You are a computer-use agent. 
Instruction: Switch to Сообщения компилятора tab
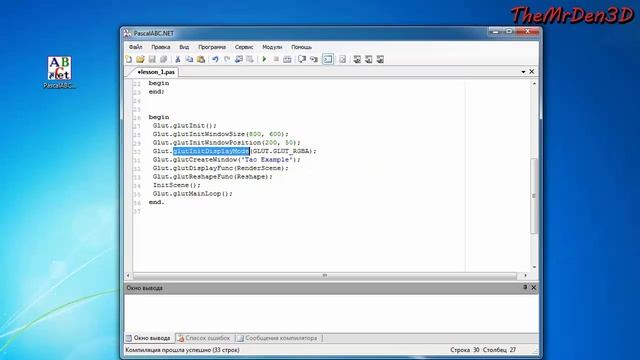pyautogui.click(x=278, y=338)
